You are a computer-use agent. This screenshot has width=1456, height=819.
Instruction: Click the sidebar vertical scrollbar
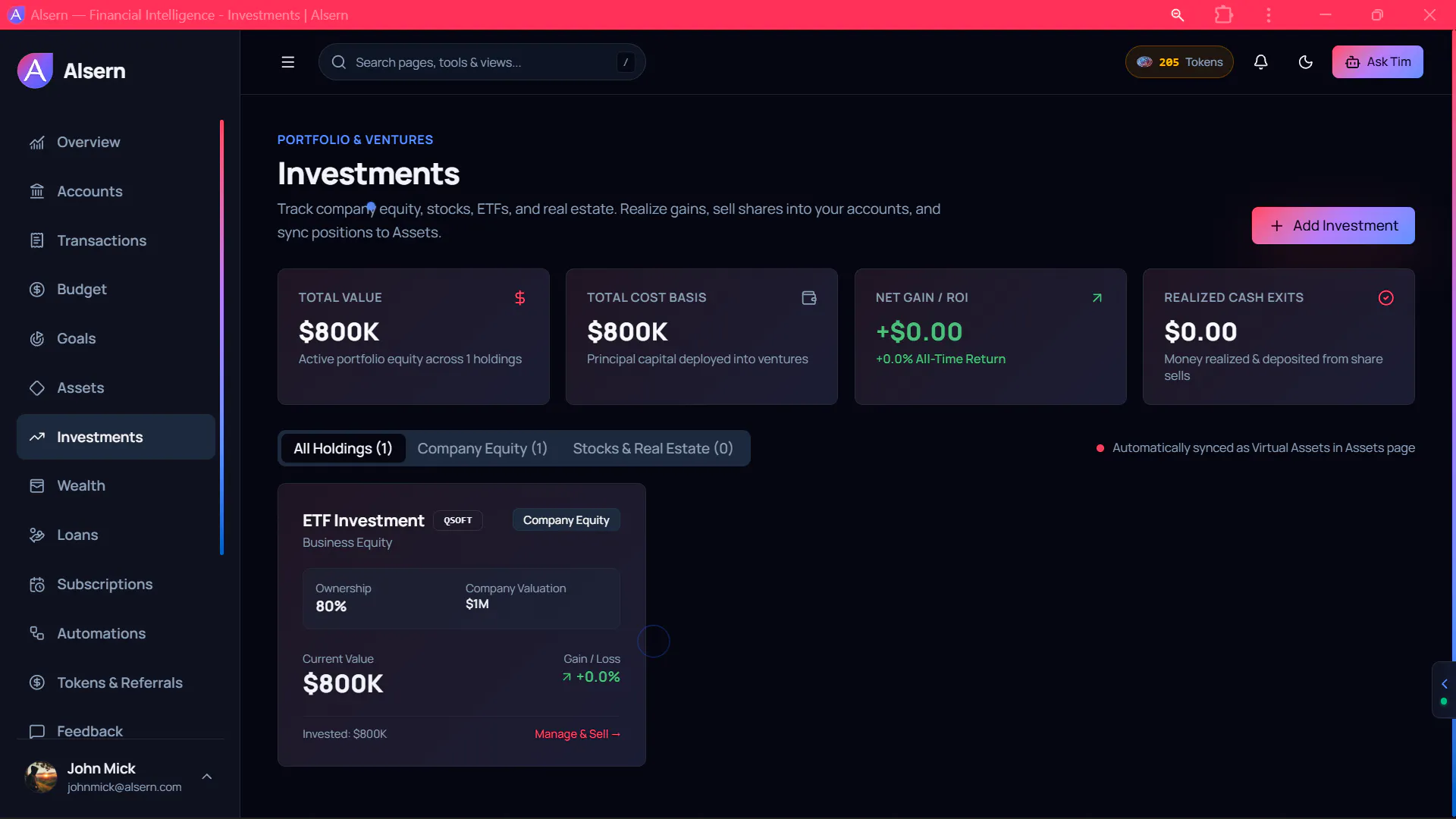pos(222,337)
